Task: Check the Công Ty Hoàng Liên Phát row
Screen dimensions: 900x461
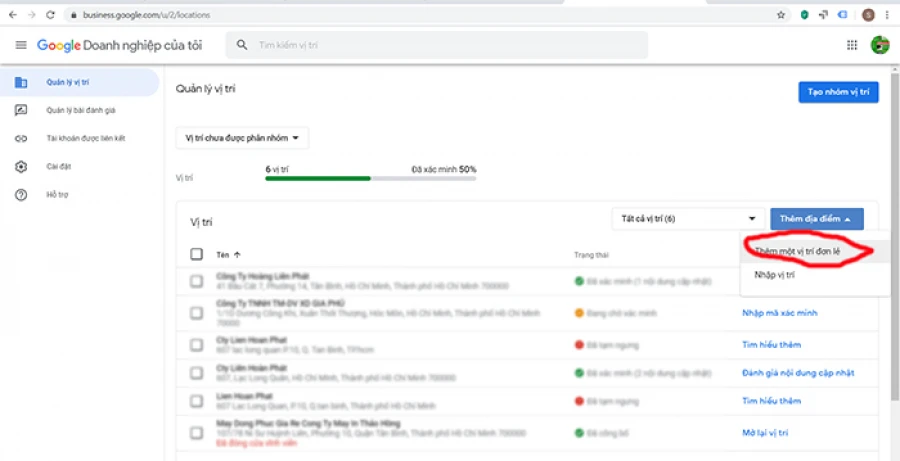Action: [196, 281]
